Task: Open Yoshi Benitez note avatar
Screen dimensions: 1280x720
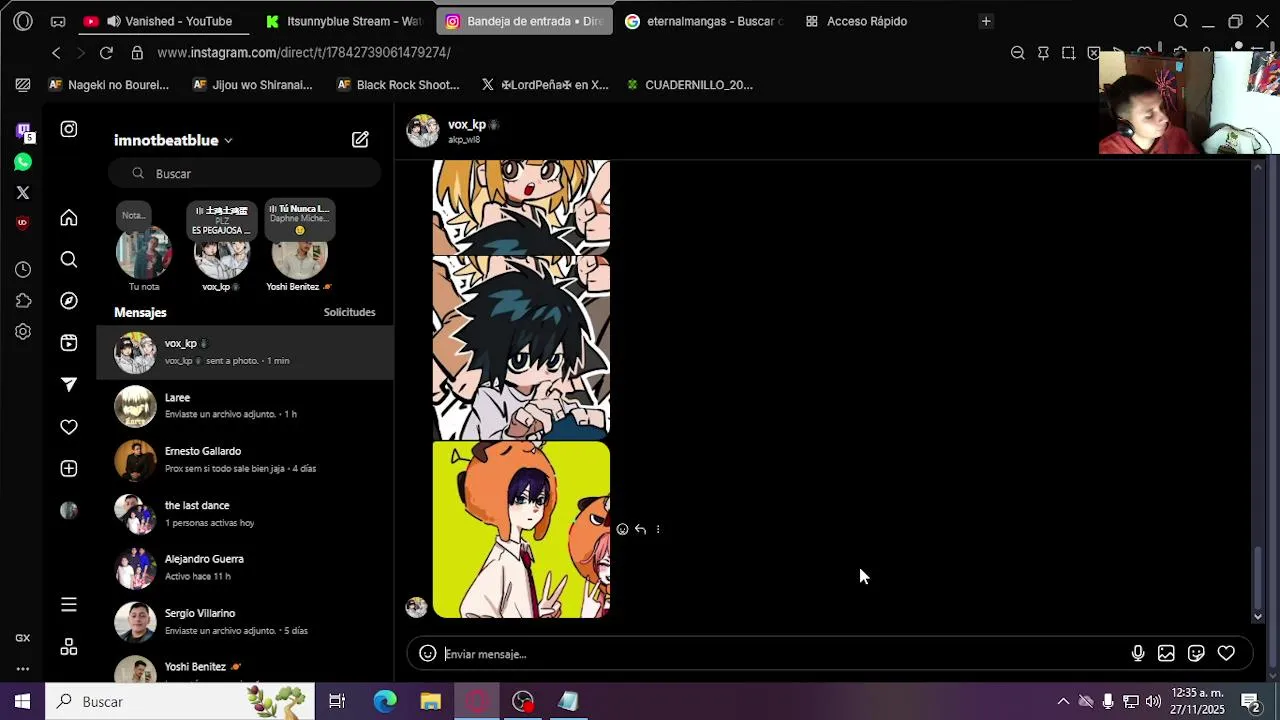Action: pyautogui.click(x=299, y=253)
